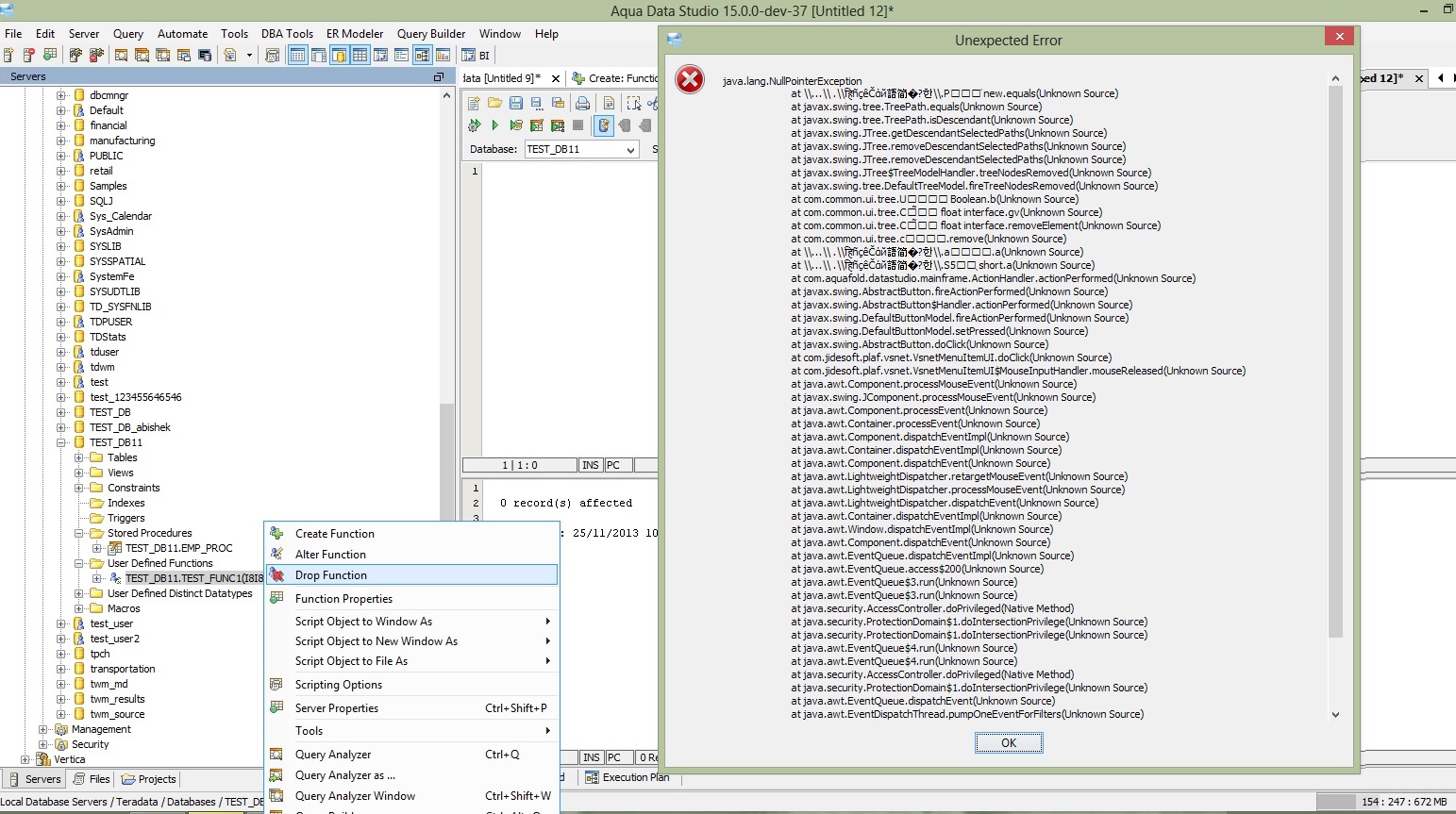Click the Select region icon in editor toolbar
Viewport: 1456px width, 814px height.
pyautogui.click(x=633, y=103)
